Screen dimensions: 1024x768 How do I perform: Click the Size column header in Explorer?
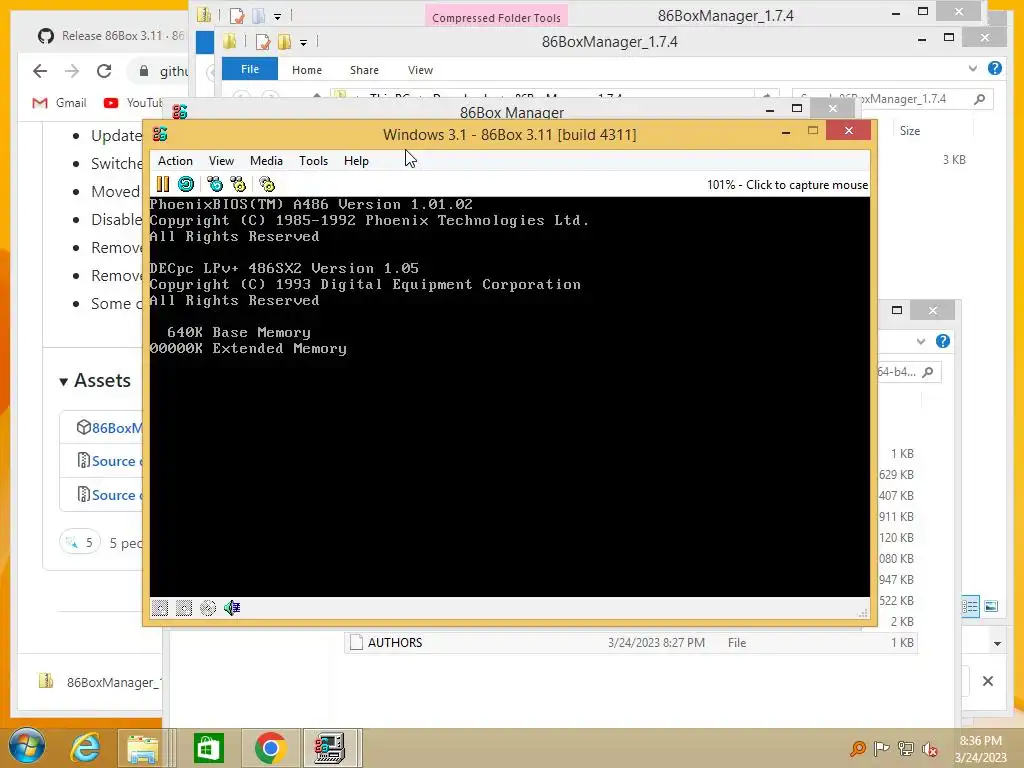point(910,131)
